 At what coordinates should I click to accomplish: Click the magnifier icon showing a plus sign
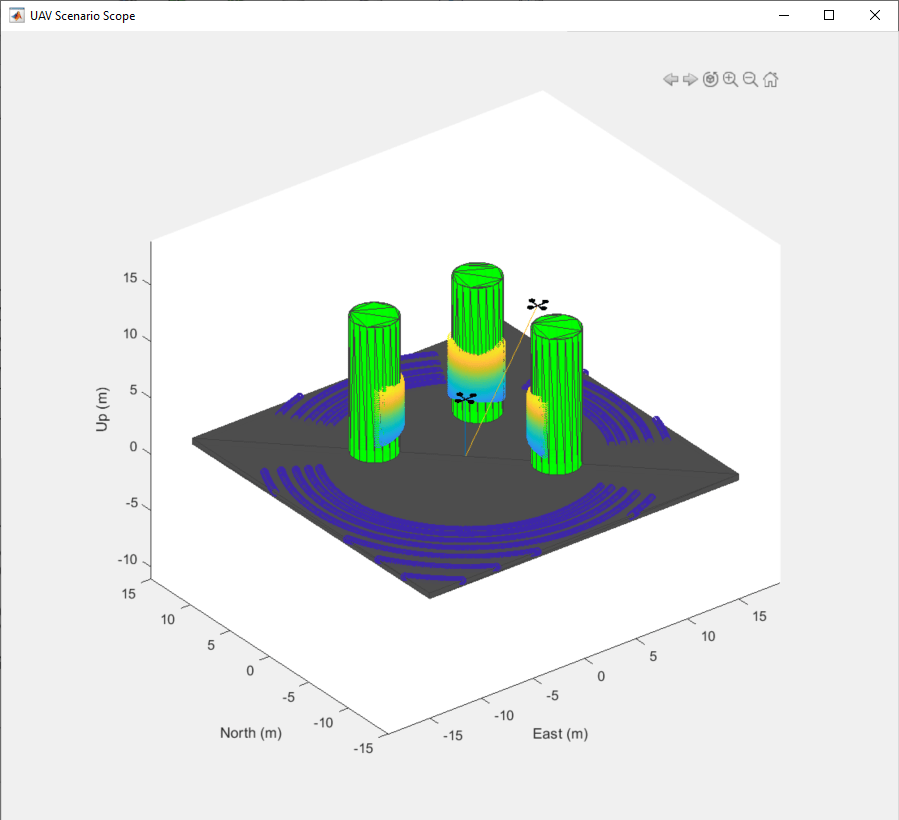point(730,79)
